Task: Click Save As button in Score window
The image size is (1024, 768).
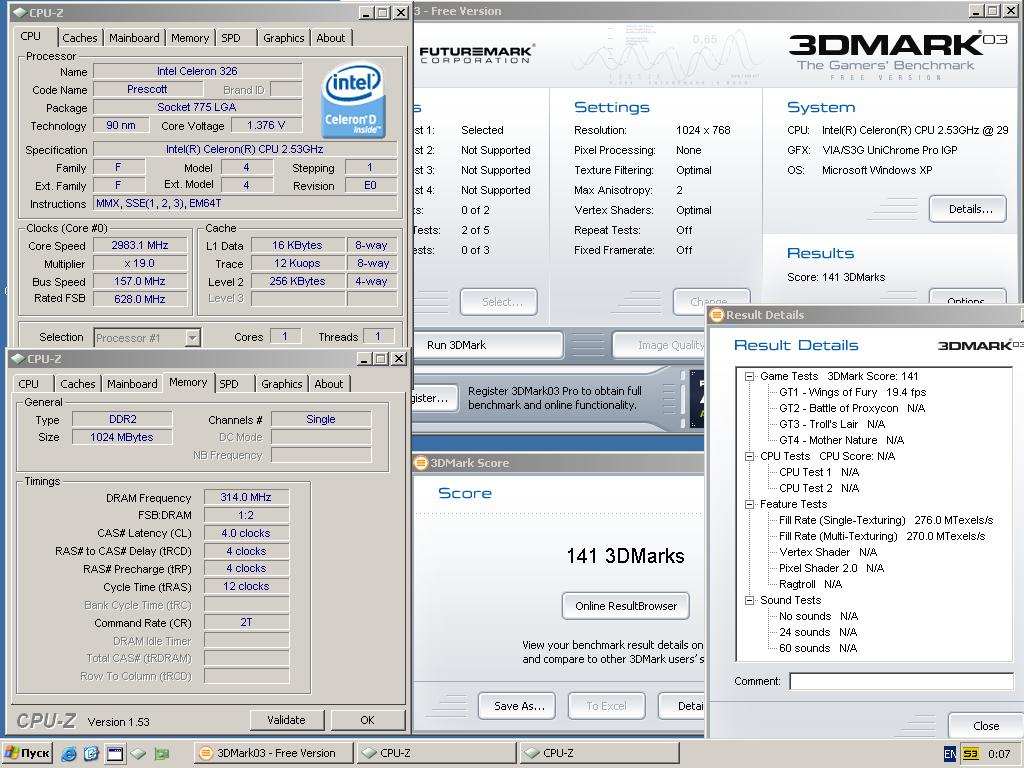Action: pyautogui.click(x=517, y=706)
